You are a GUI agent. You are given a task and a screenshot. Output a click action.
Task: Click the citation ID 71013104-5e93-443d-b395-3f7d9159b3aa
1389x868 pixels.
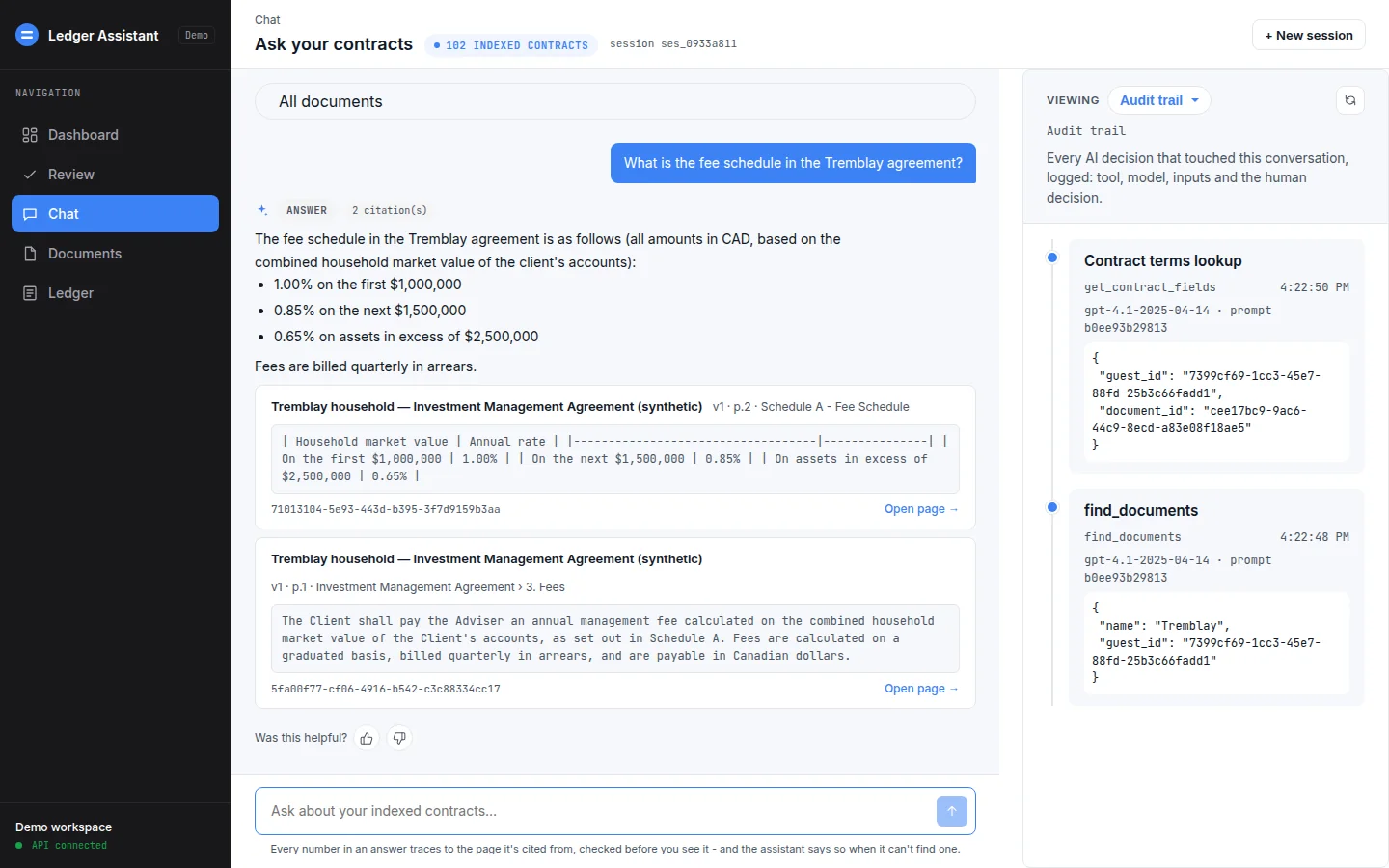(x=386, y=509)
